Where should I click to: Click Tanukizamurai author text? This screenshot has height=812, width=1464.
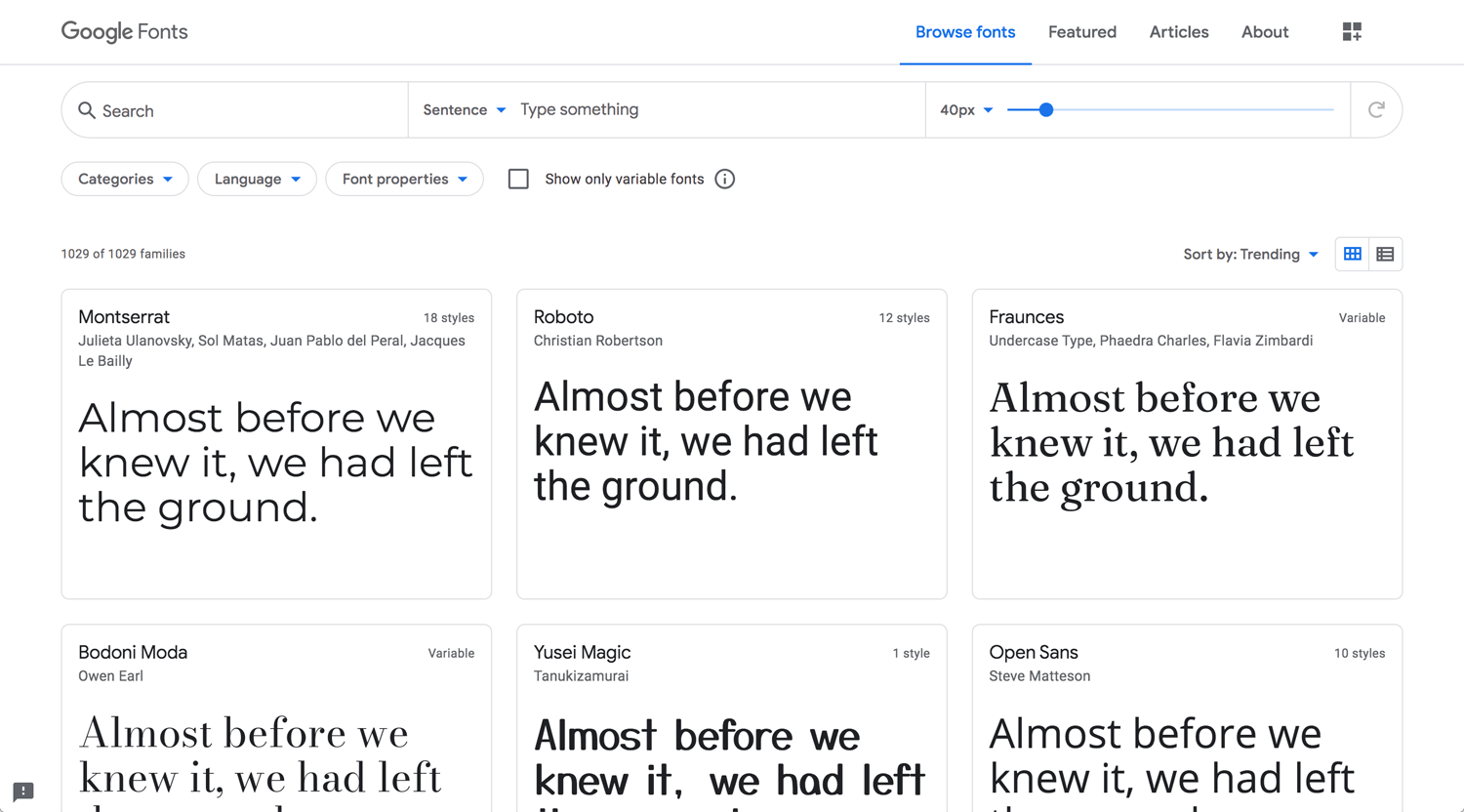581,676
